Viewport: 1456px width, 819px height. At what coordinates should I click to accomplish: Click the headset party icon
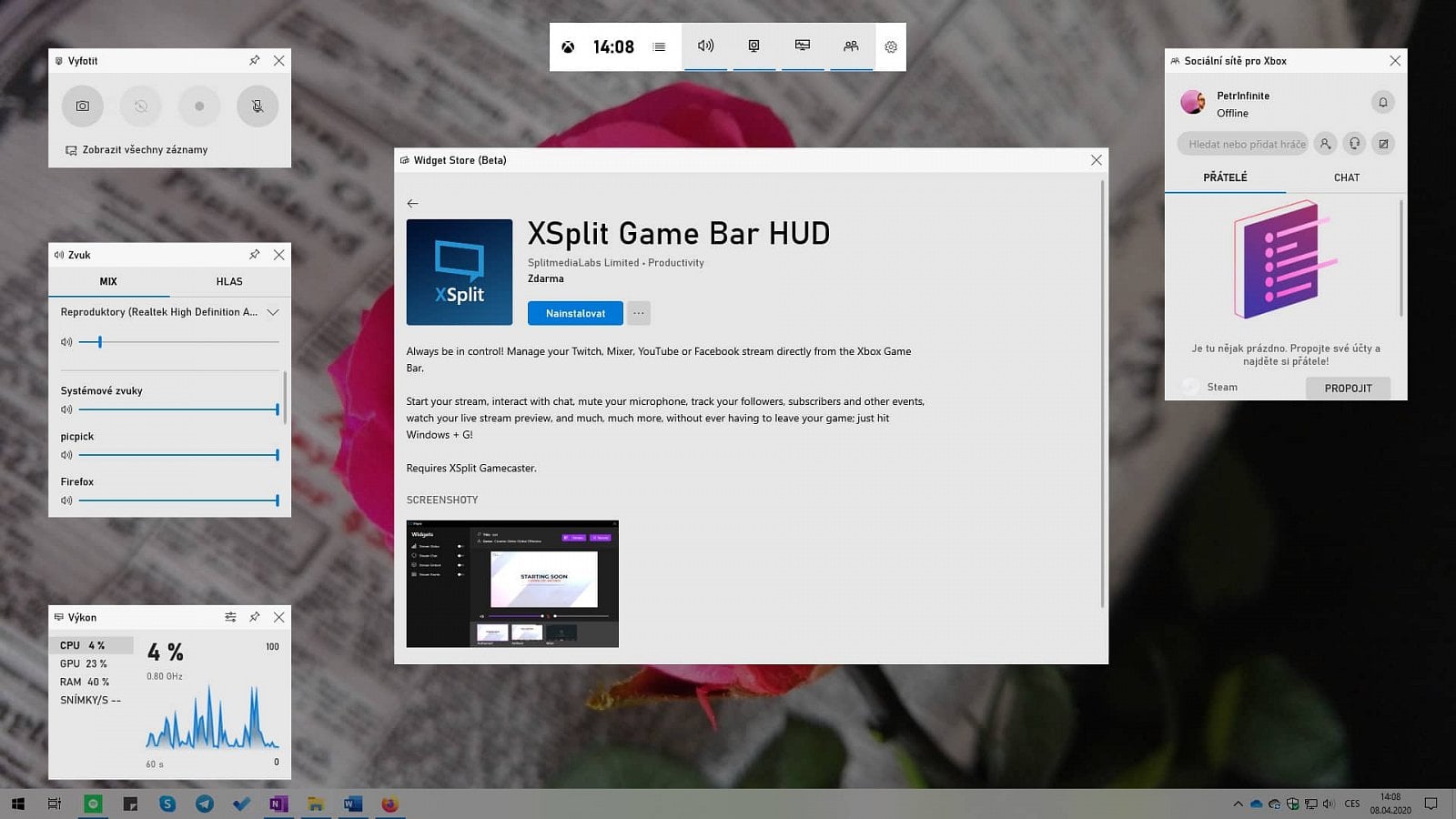[x=1355, y=144]
